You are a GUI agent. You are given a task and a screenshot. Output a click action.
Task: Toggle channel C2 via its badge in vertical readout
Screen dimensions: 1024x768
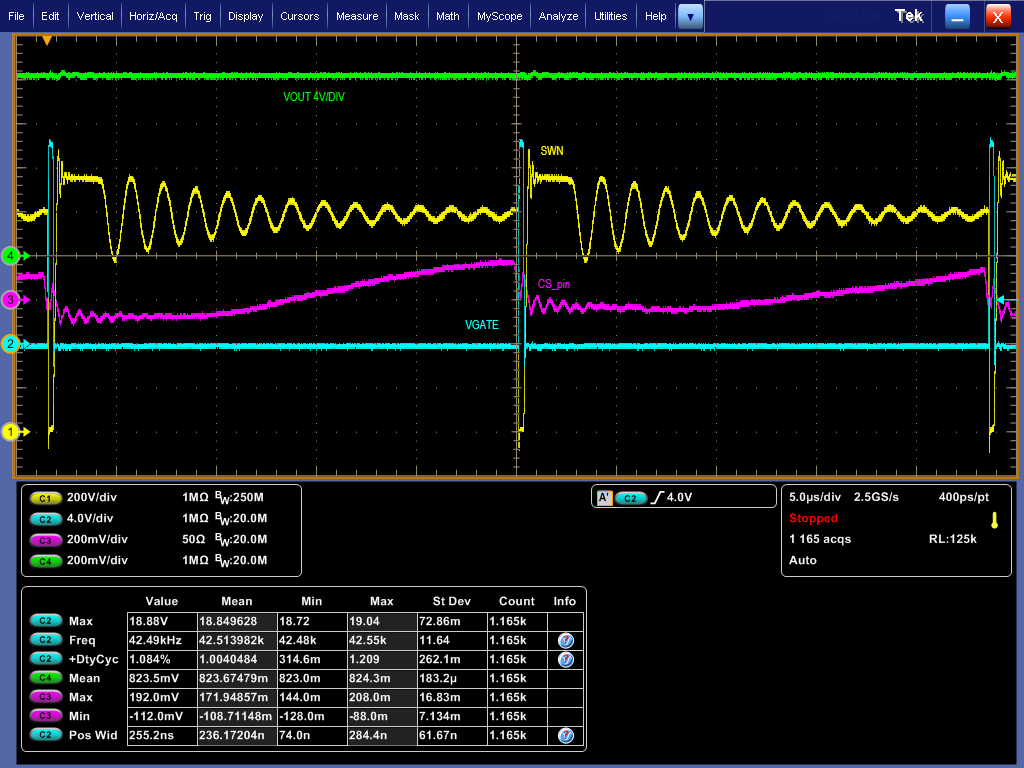46,519
